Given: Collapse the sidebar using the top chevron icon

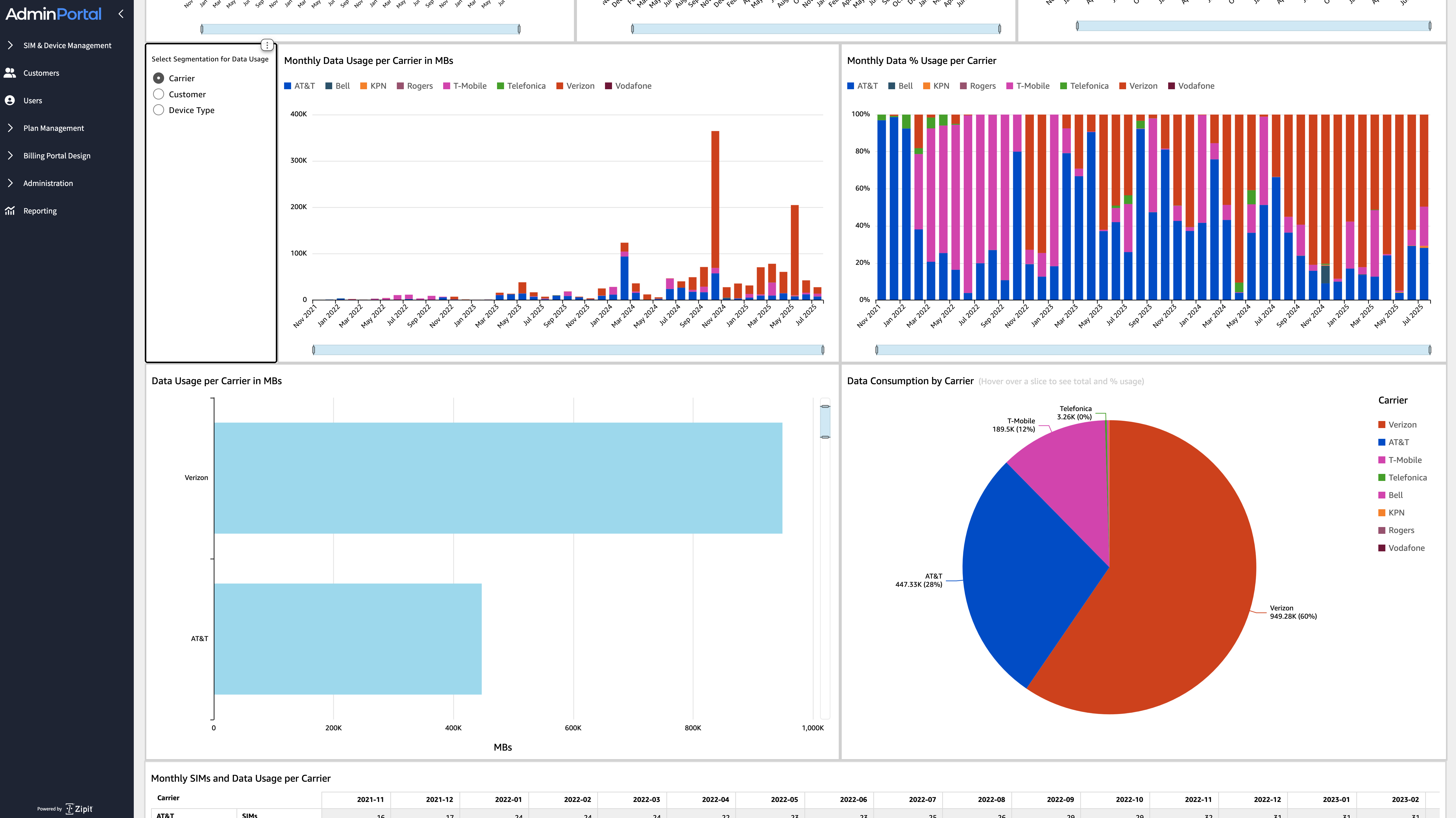Looking at the screenshot, I should click(x=121, y=14).
